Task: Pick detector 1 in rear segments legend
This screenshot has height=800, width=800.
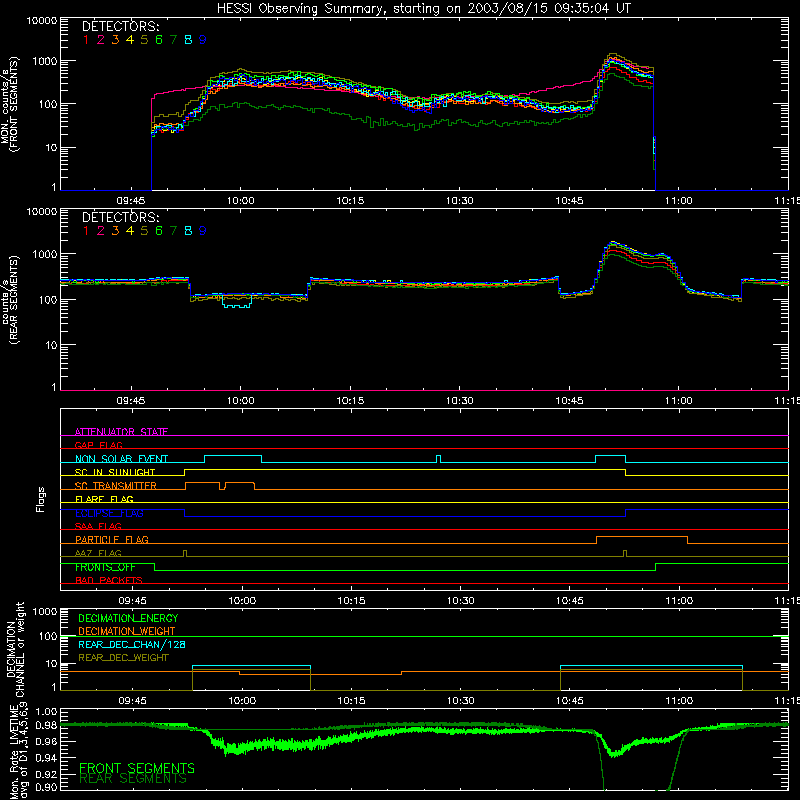Action: [86, 231]
